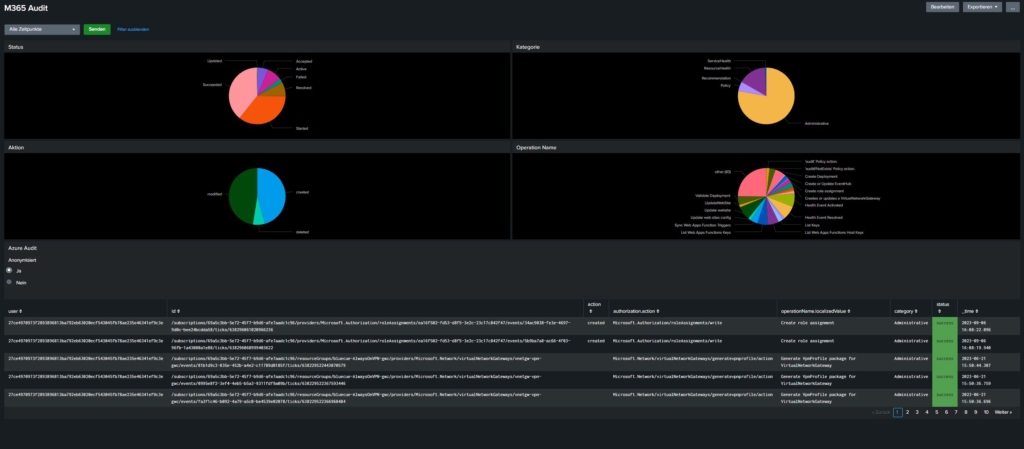Open the more options ellipsis button

point(1013,7)
